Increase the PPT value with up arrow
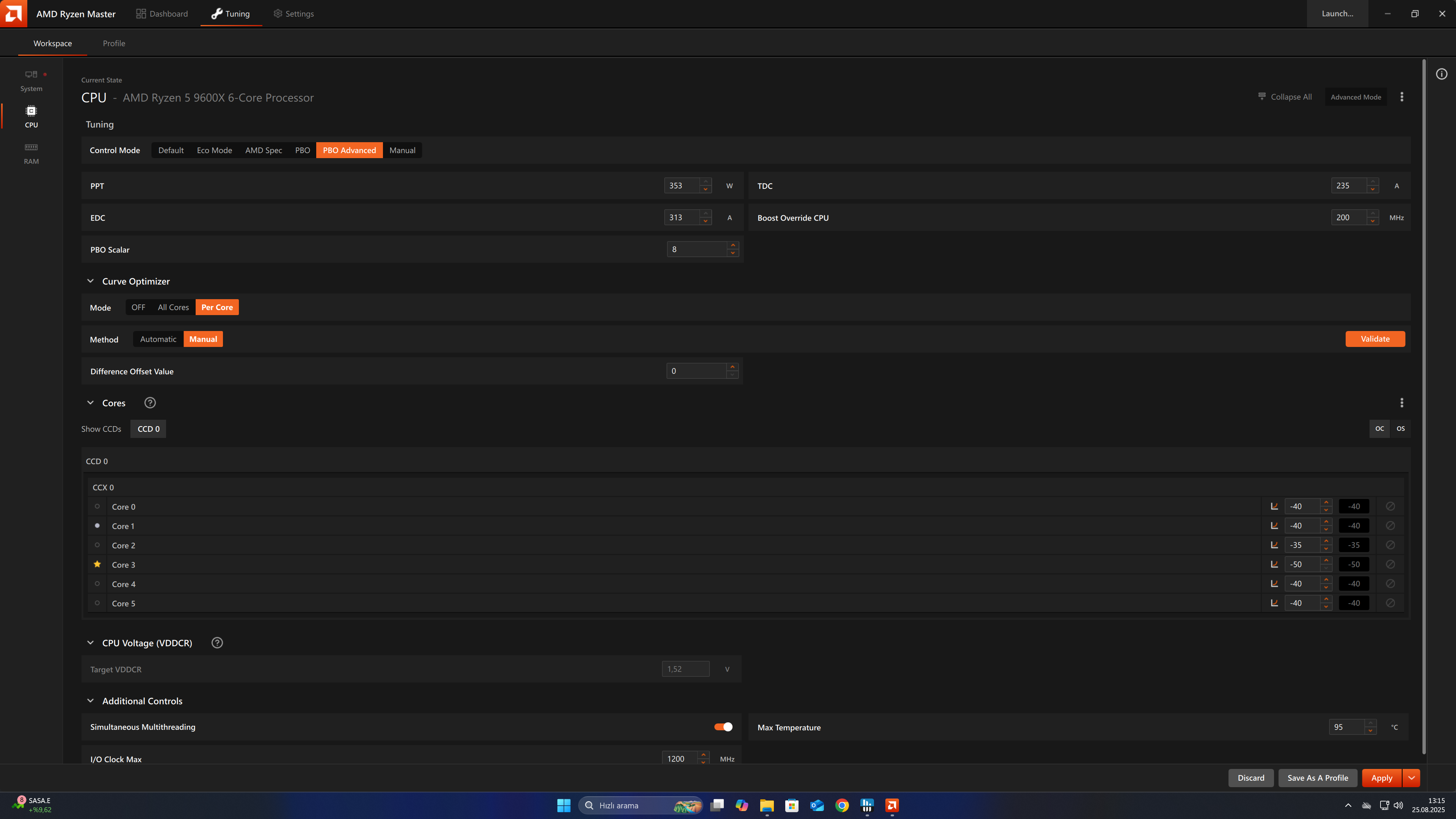Viewport: 1456px width, 819px height. tap(705, 182)
